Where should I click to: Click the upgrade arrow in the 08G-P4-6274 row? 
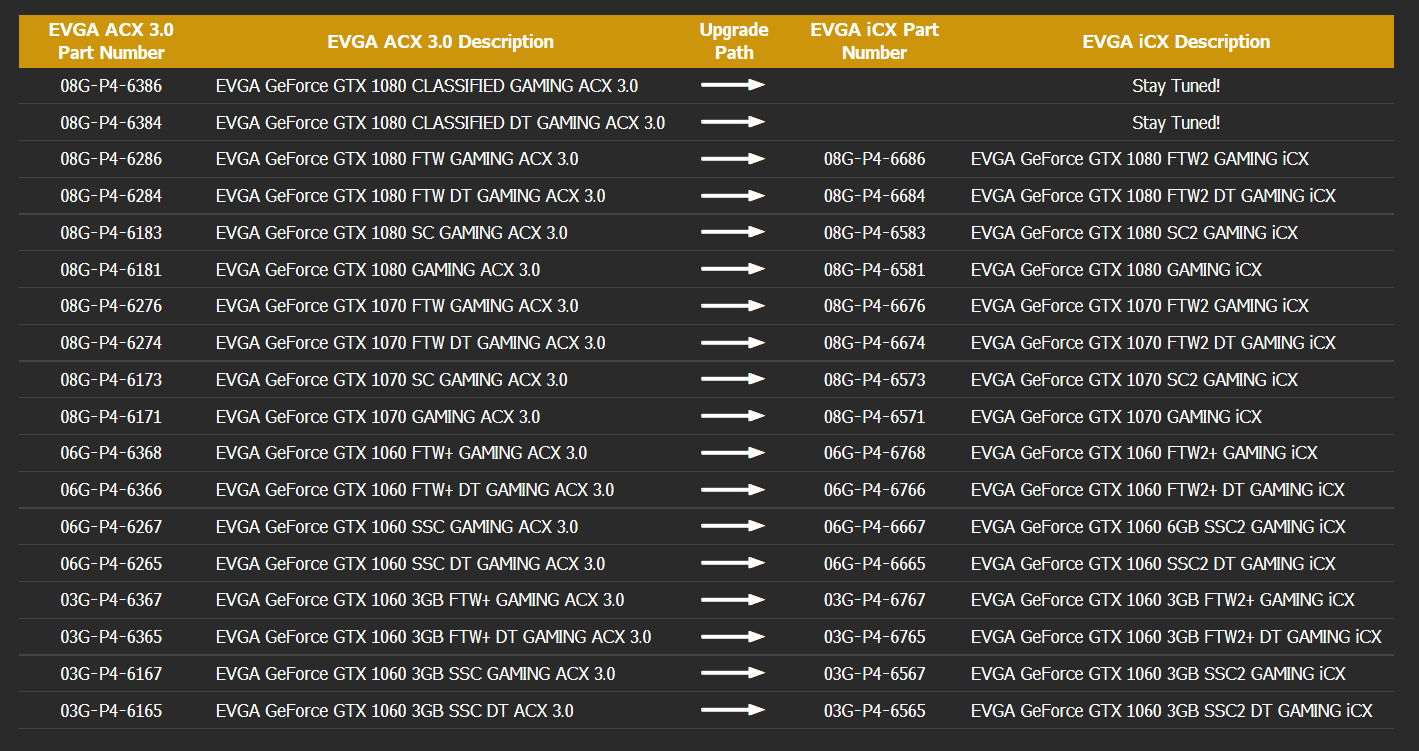point(733,343)
